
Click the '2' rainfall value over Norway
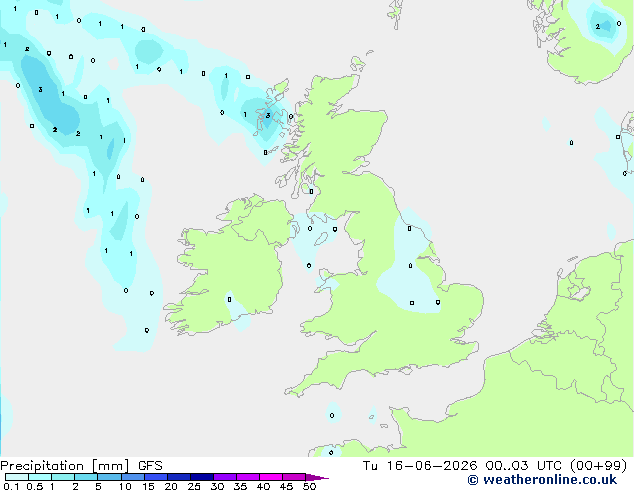click(598, 27)
